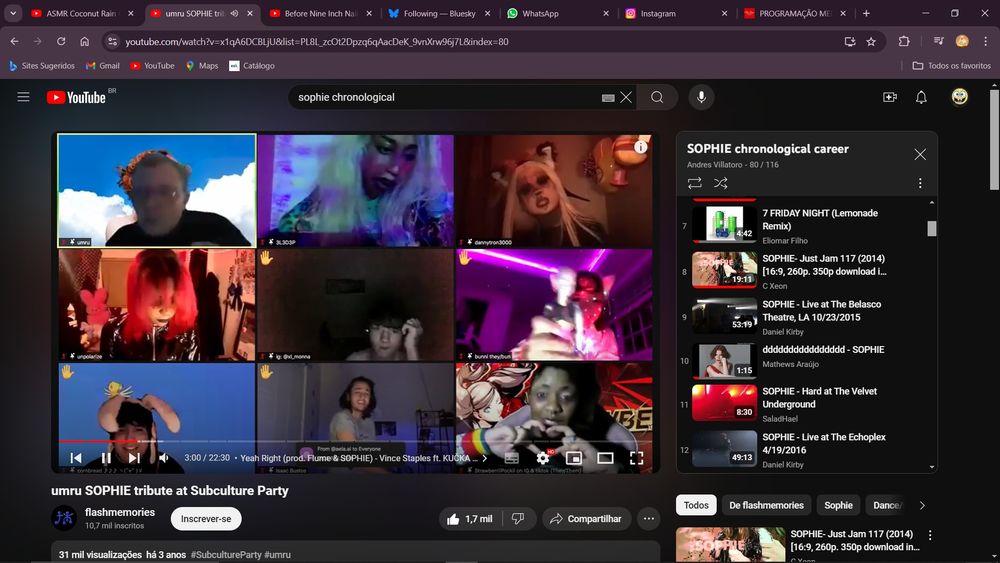Enter fullscreen video mode
The image size is (1000, 563).
pyautogui.click(x=636, y=458)
